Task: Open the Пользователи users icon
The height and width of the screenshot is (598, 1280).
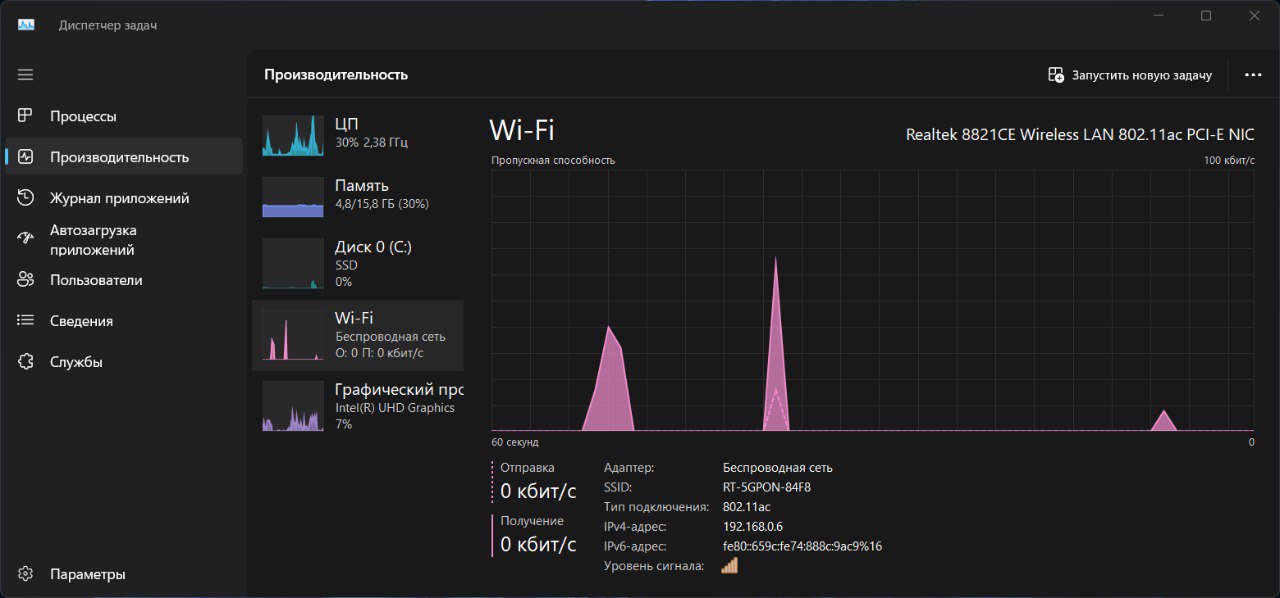Action: click(26, 280)
